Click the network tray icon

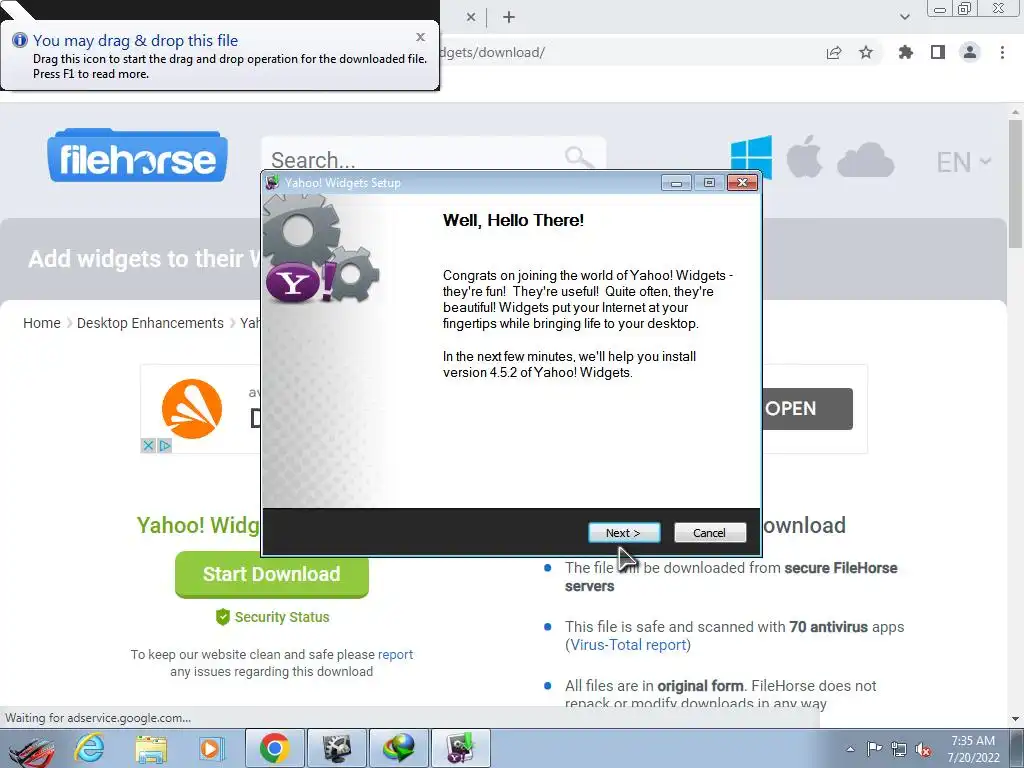tap(899, 749)
